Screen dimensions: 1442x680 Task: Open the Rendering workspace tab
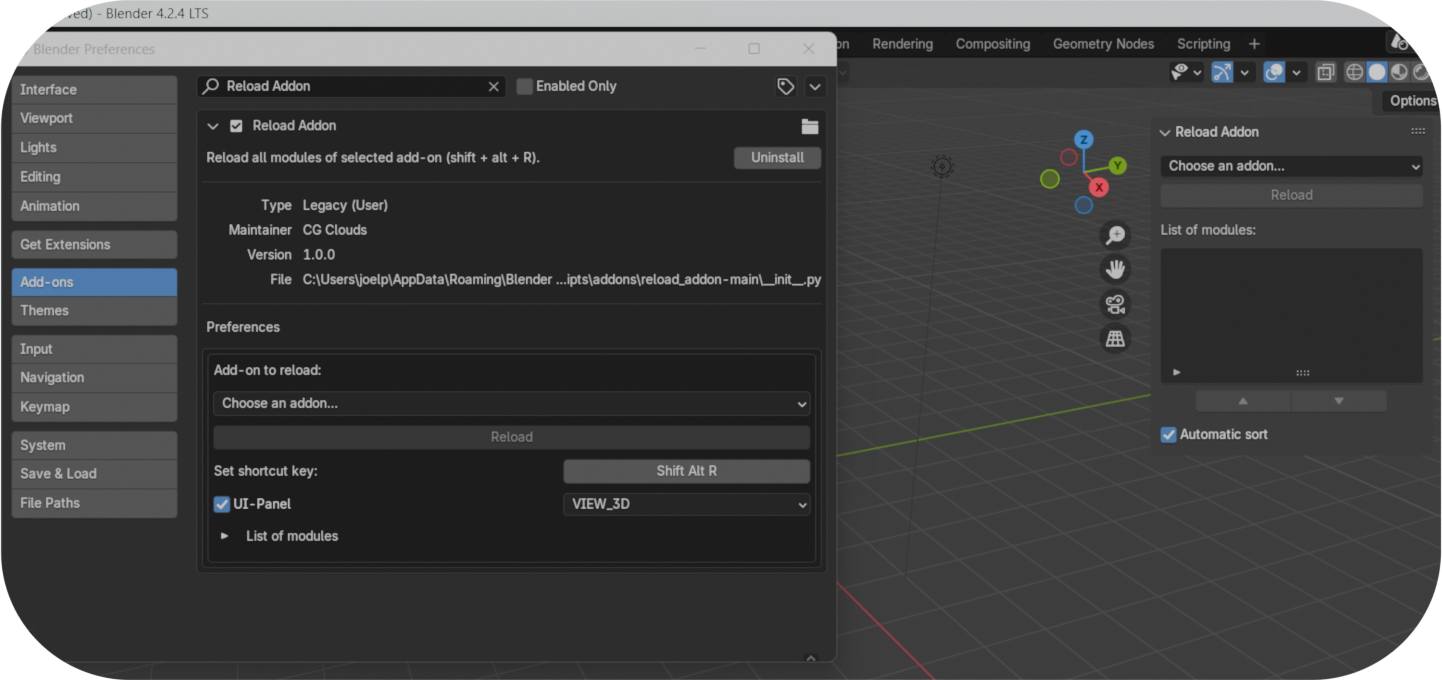pos(902,43)
